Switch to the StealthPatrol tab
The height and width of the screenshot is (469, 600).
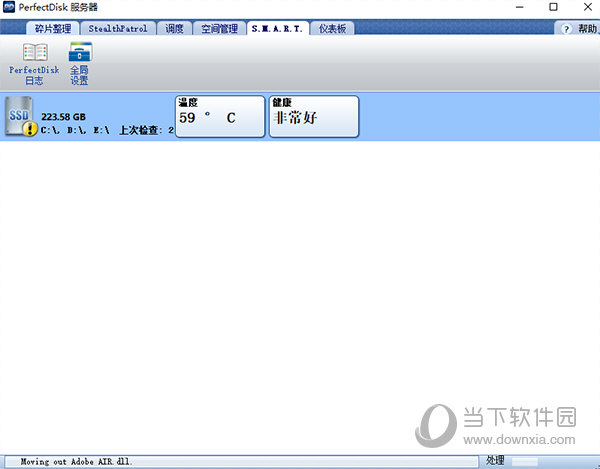pos(118,28)
